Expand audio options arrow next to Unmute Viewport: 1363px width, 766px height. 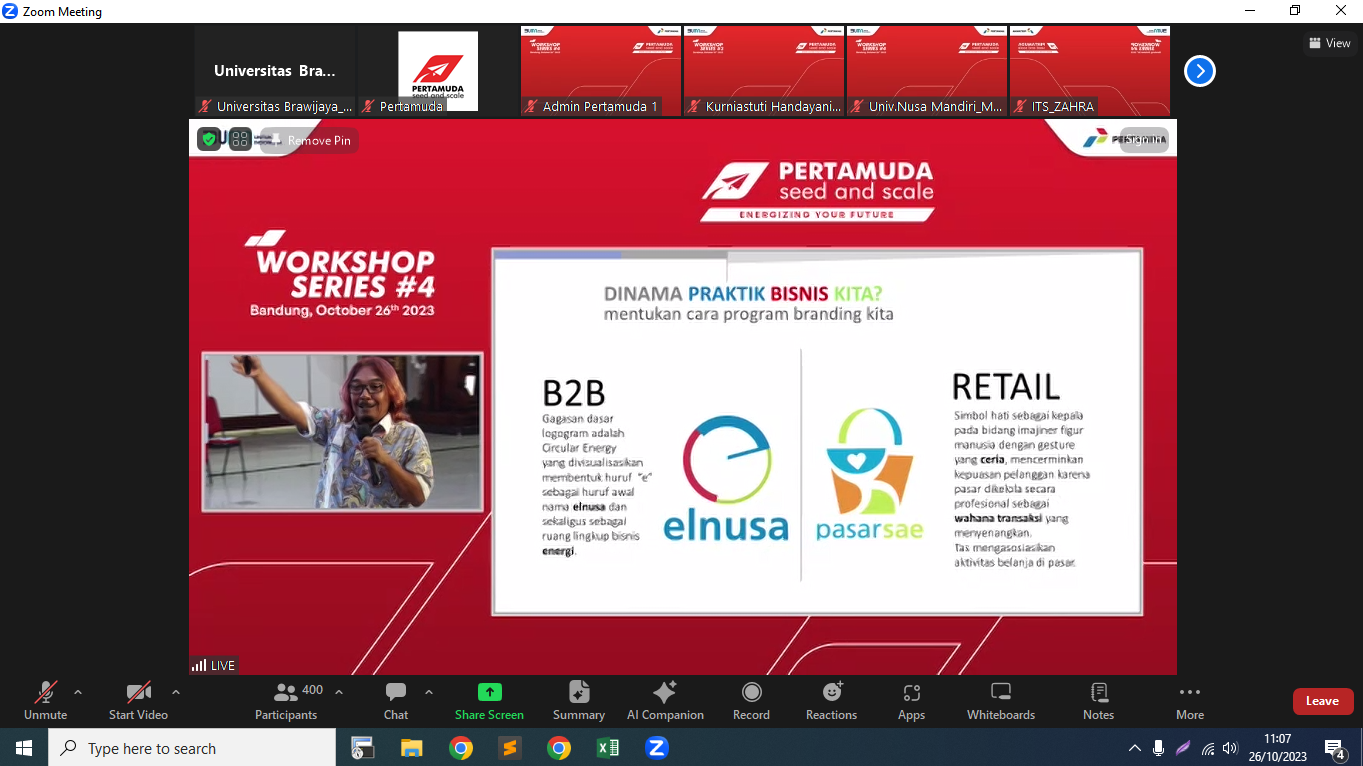(x=78, y=692)
